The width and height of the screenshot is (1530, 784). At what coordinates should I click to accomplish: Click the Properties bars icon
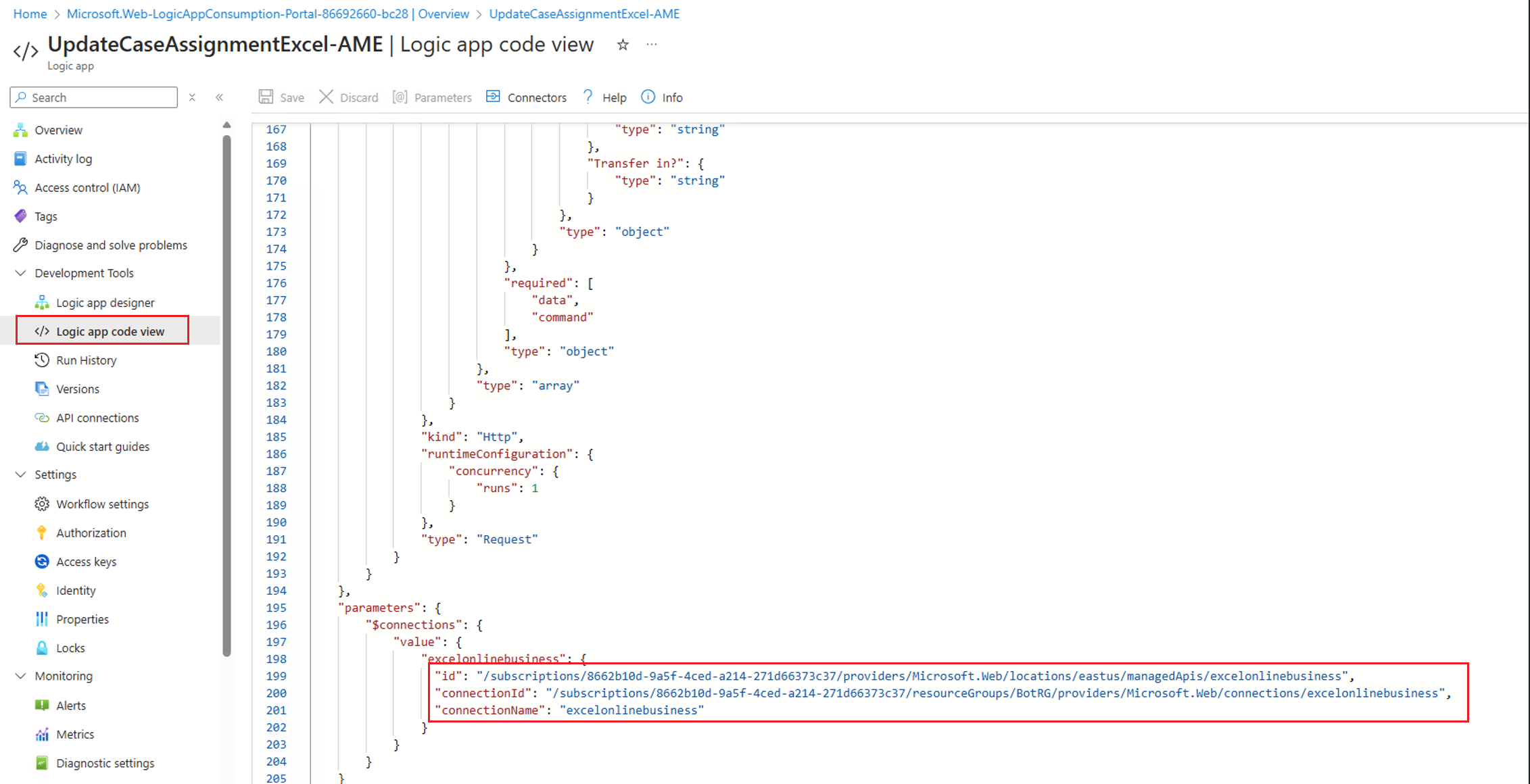pyautogui.click(x=42, y=619)
